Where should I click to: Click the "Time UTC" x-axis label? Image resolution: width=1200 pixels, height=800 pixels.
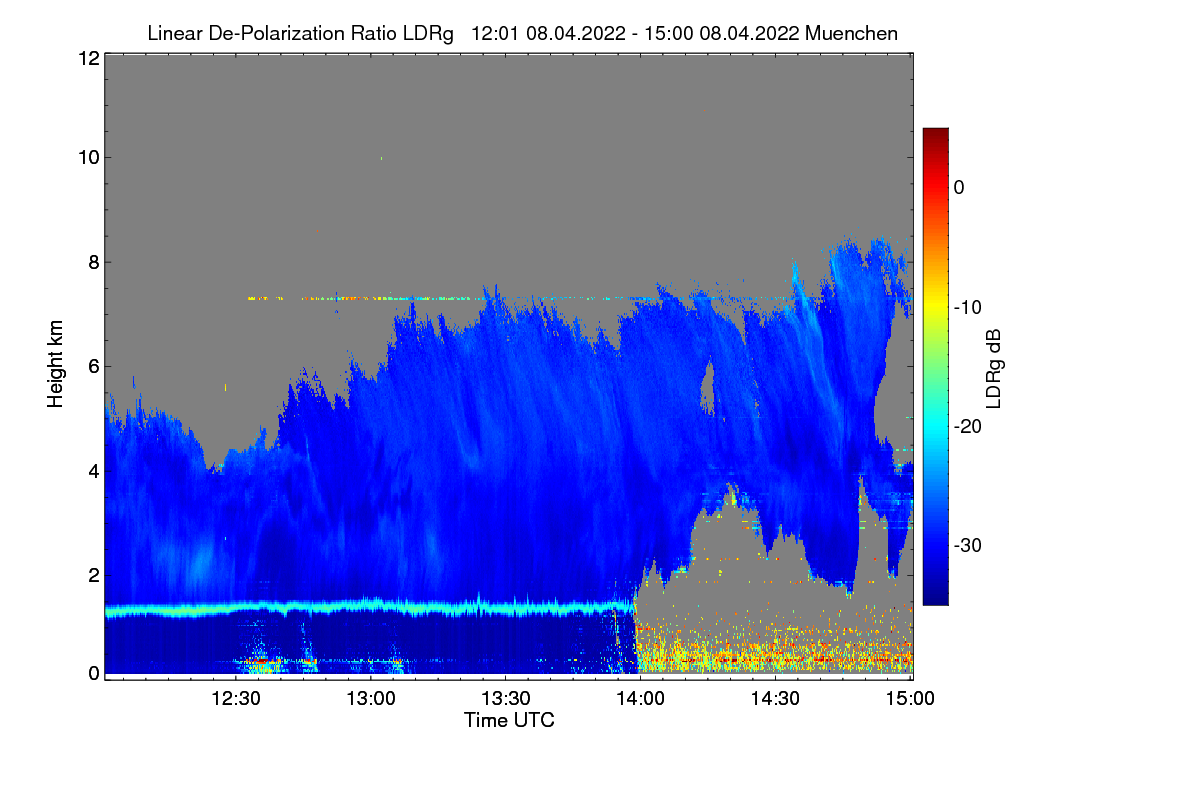509,720
